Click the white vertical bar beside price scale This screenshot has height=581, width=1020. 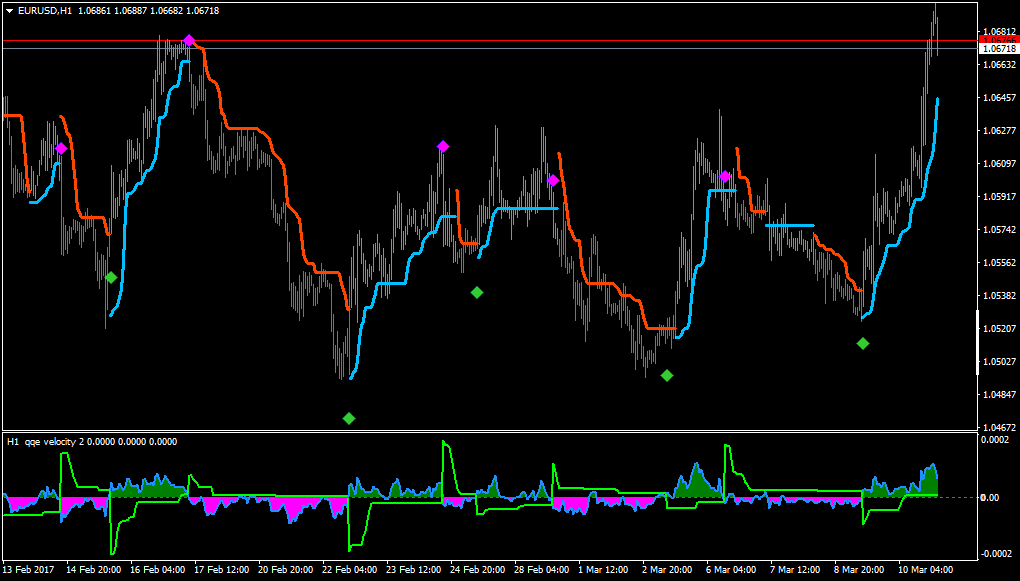tap(978, 342)
